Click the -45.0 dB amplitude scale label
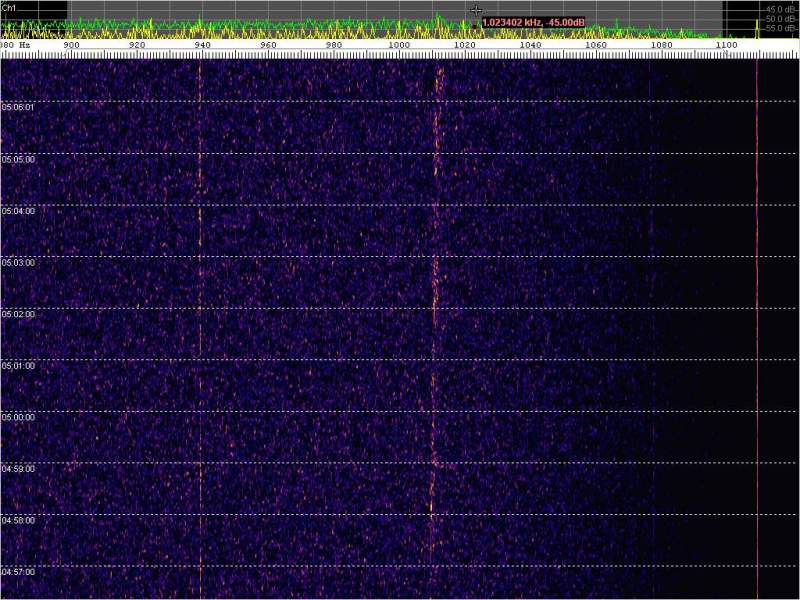Image resolution: width=800 pixels, height=600 pixels. 780,9
